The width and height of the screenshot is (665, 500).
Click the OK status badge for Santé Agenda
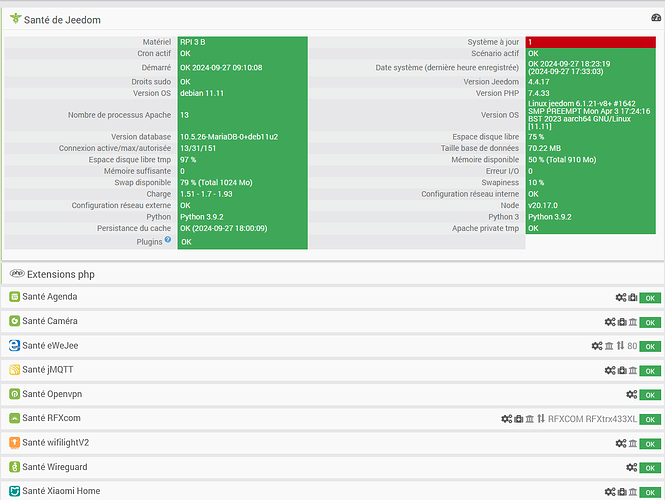[x=650, y=298]
